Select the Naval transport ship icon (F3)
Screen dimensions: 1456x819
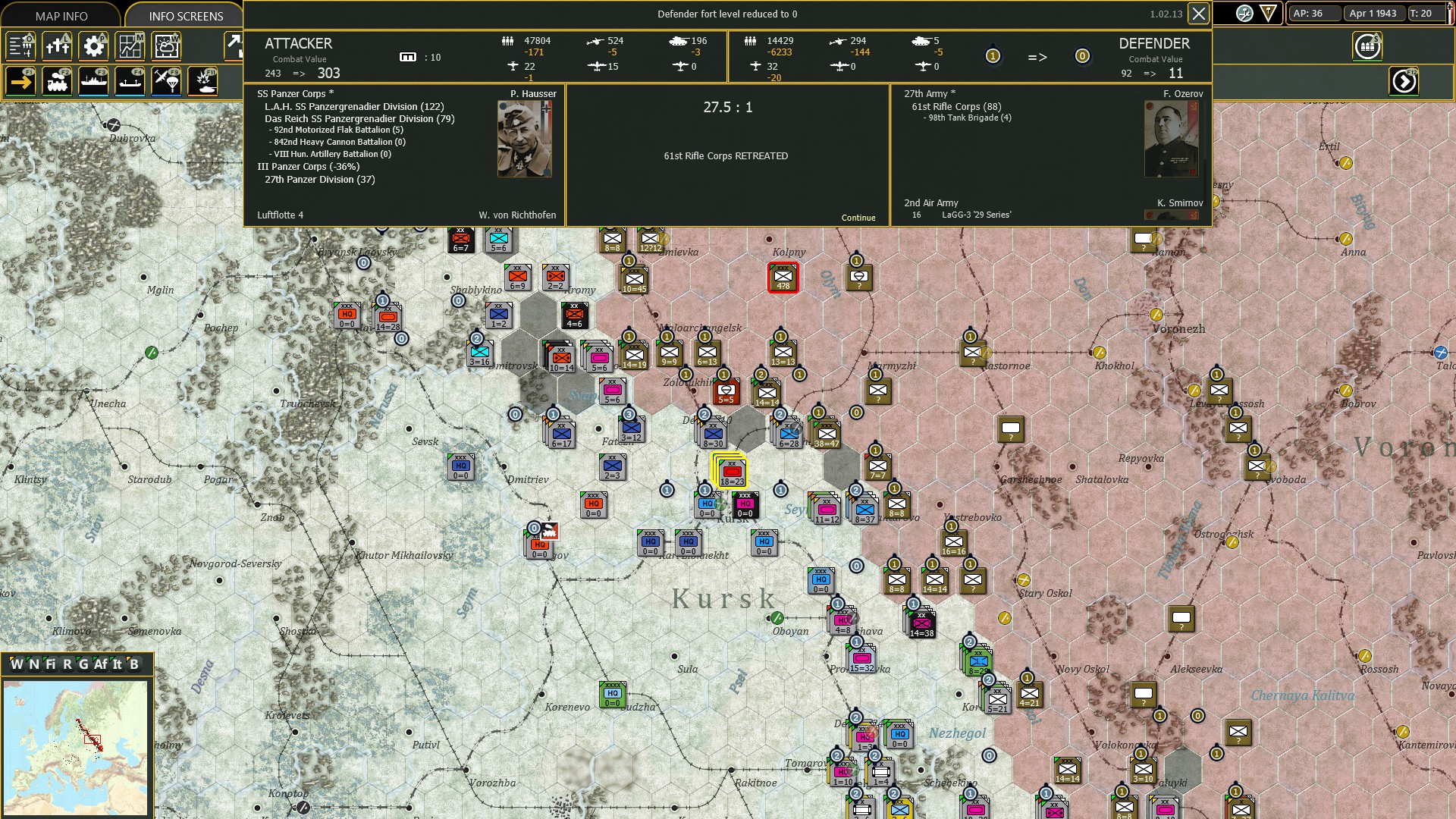94,82
